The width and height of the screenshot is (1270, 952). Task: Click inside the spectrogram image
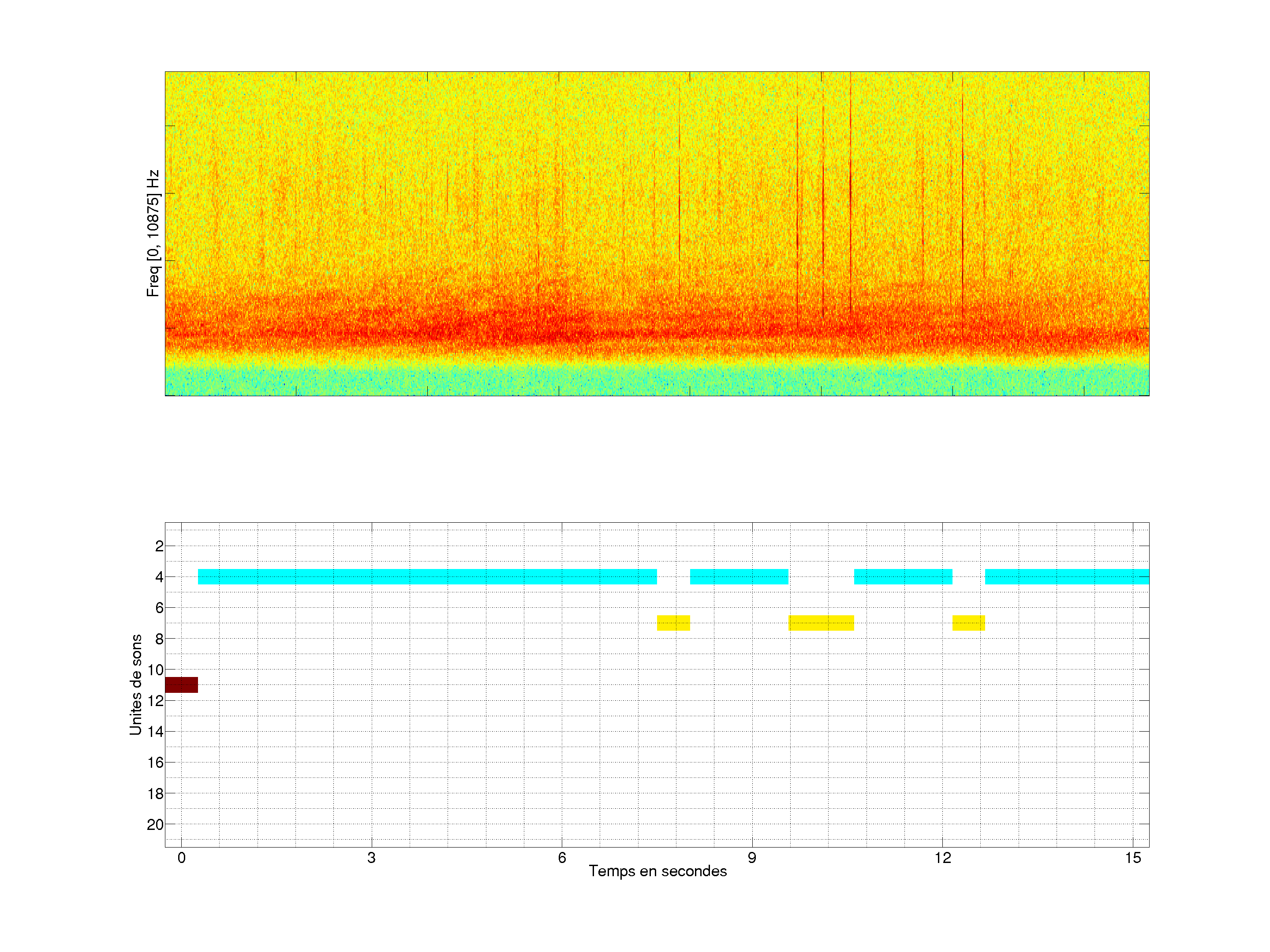(x=657, y=234)
